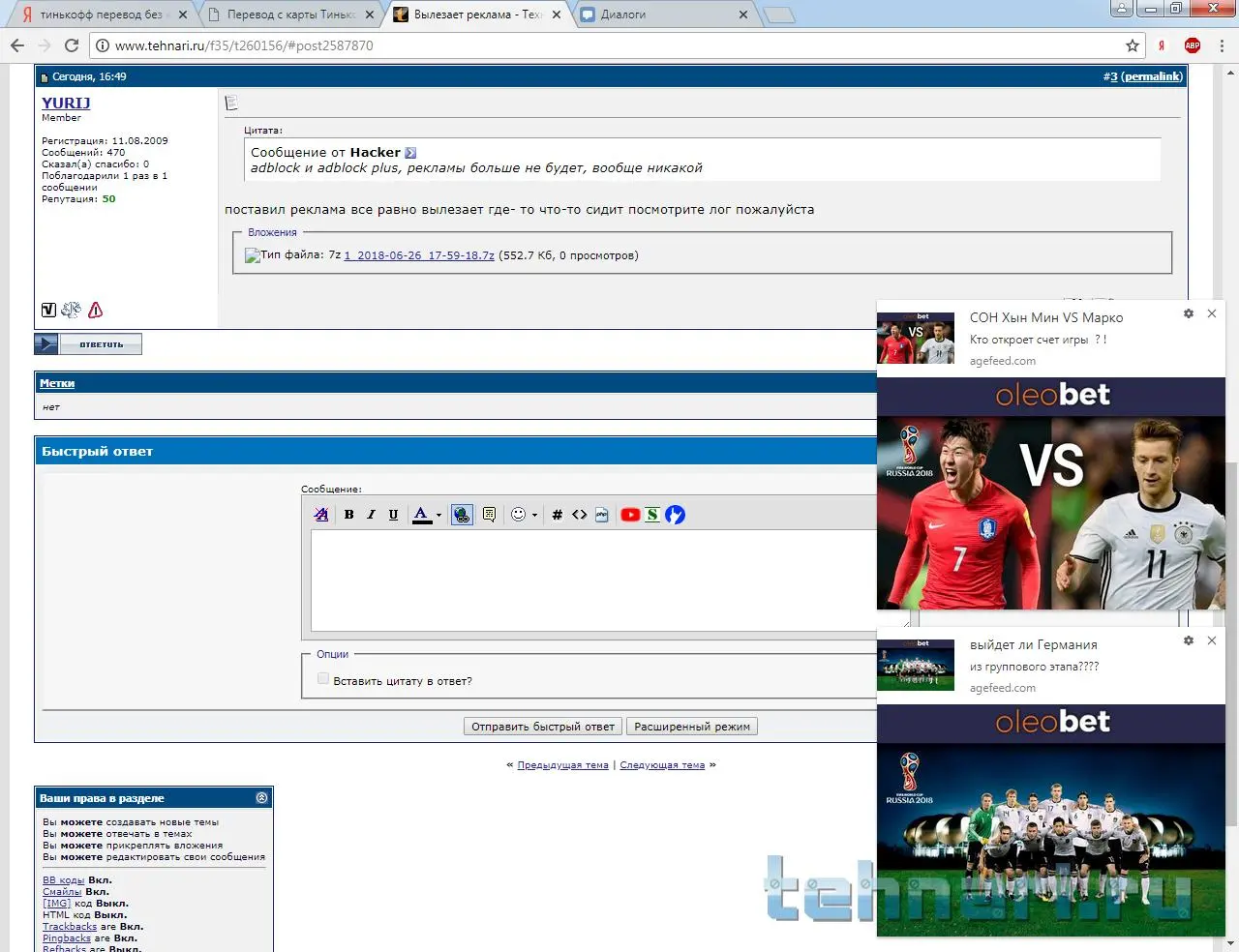Click the Wrap HTML tags angle-brackets icon
This screenshot has height=952, width=1239.
point(579,515)
